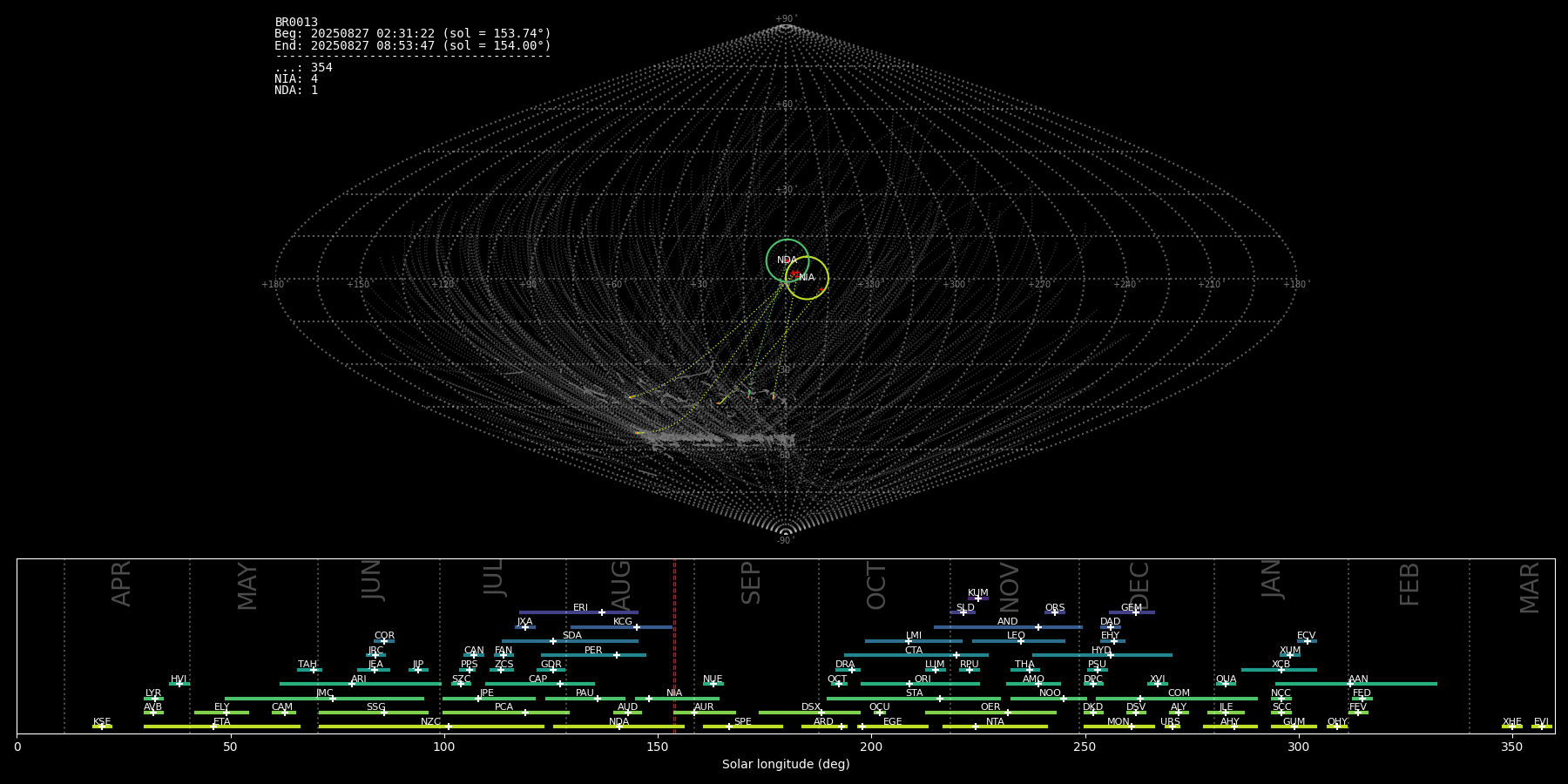1568x784 pixels.
Task: Click the 350 tick on solar longitude axis
Action: (x=1511, y=747)
